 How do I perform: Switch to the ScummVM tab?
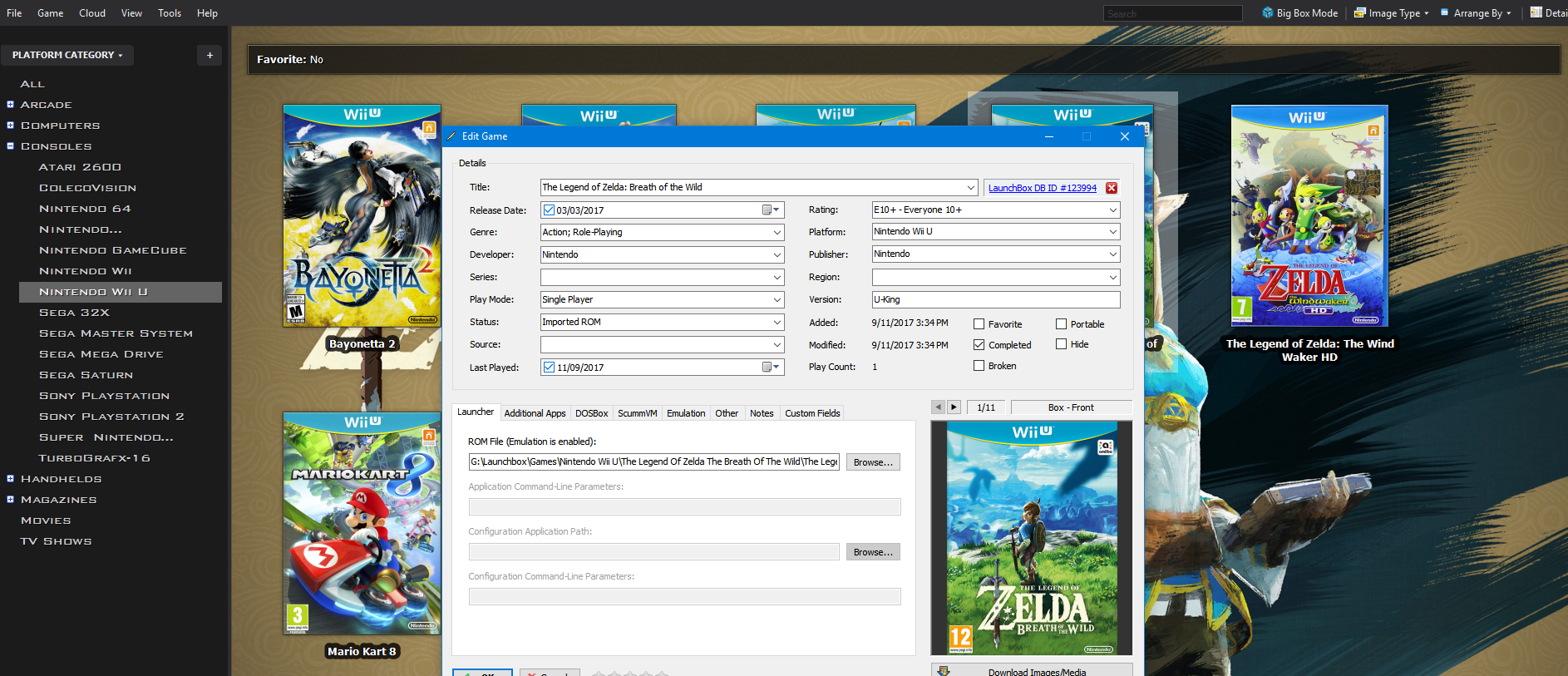638,413
